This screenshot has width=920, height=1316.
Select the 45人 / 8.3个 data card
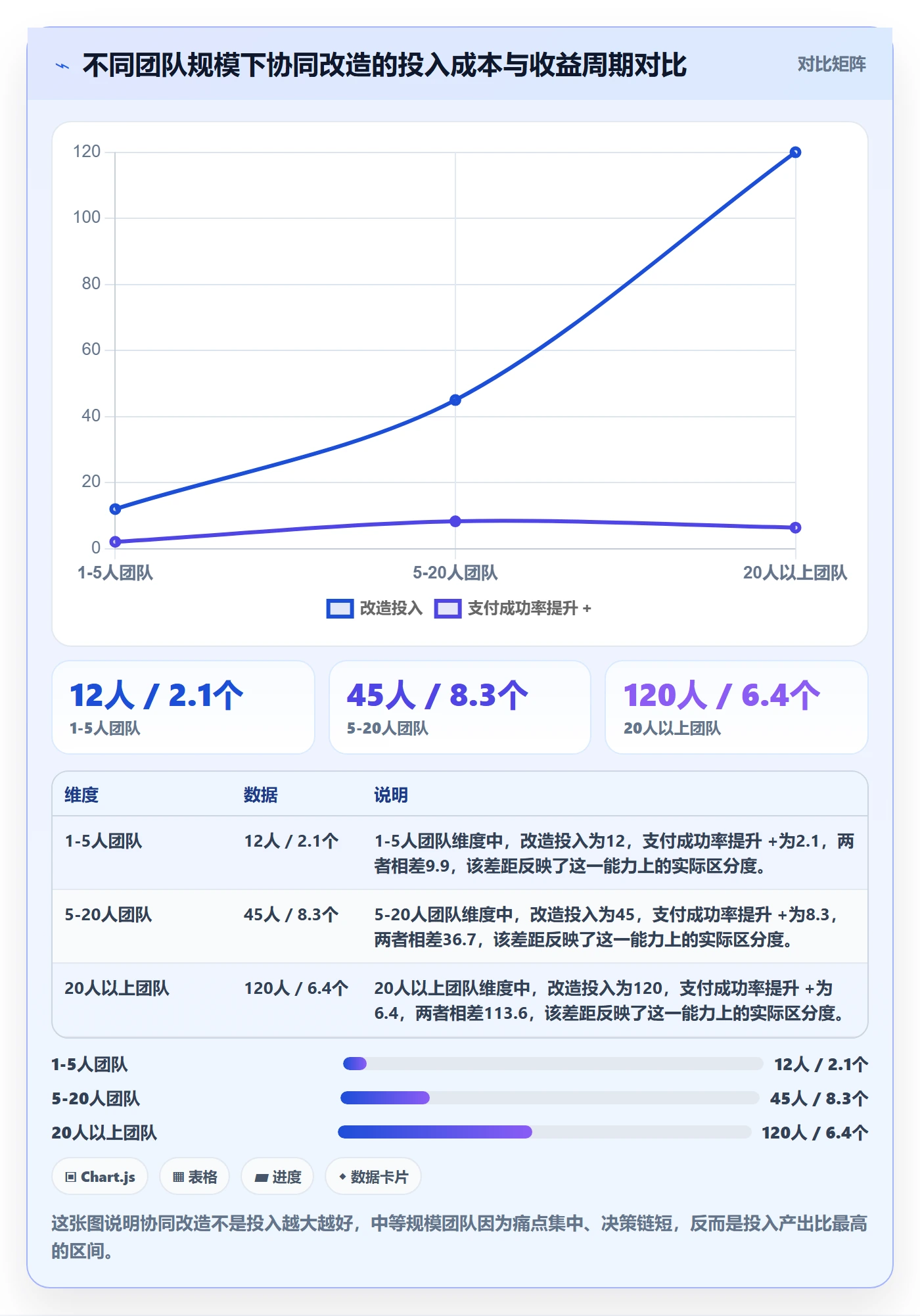point(460,707)
